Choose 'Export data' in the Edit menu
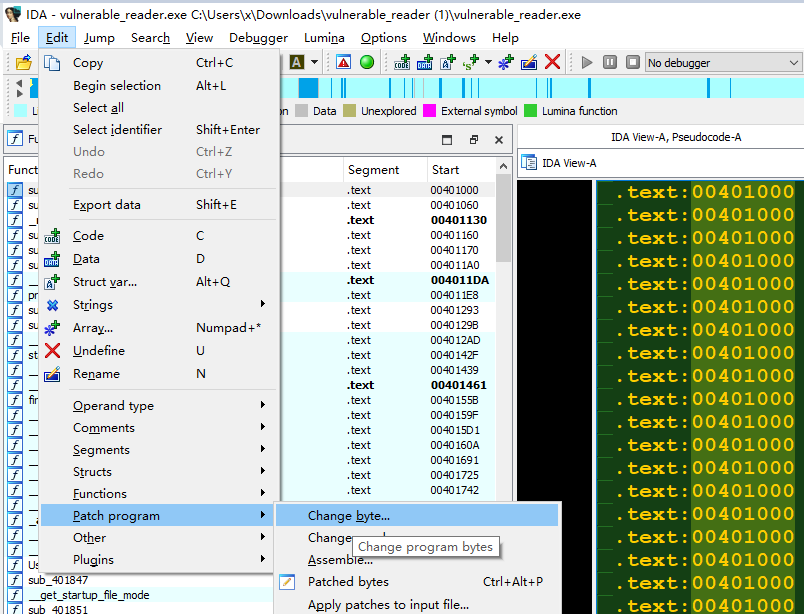The height and width of the screenshot is (614, 804). 160,205
